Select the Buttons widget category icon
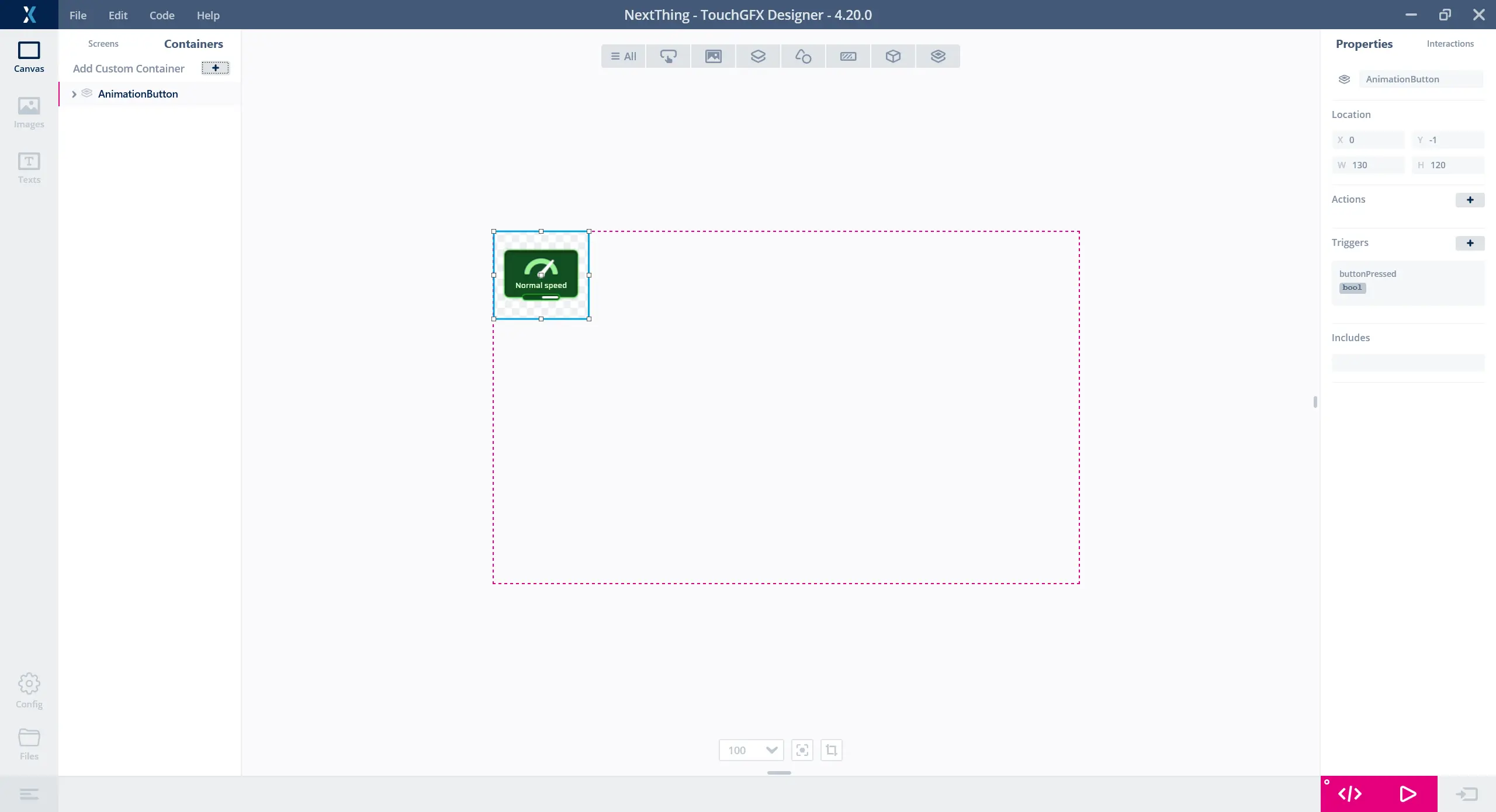Screen dimensions: 1496x812 [x=668, y=56]
